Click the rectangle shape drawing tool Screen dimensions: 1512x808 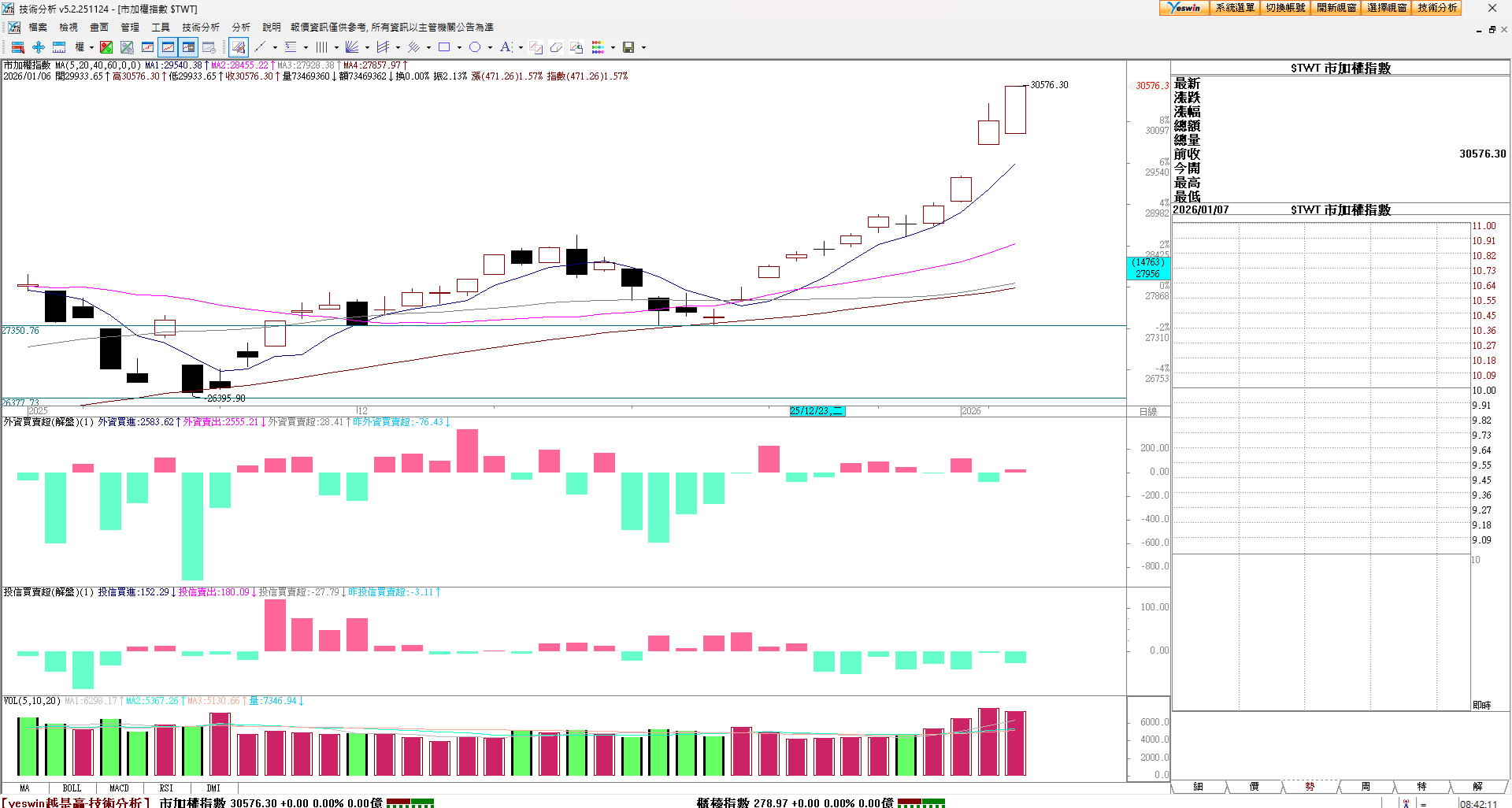[x=444, y=47]
